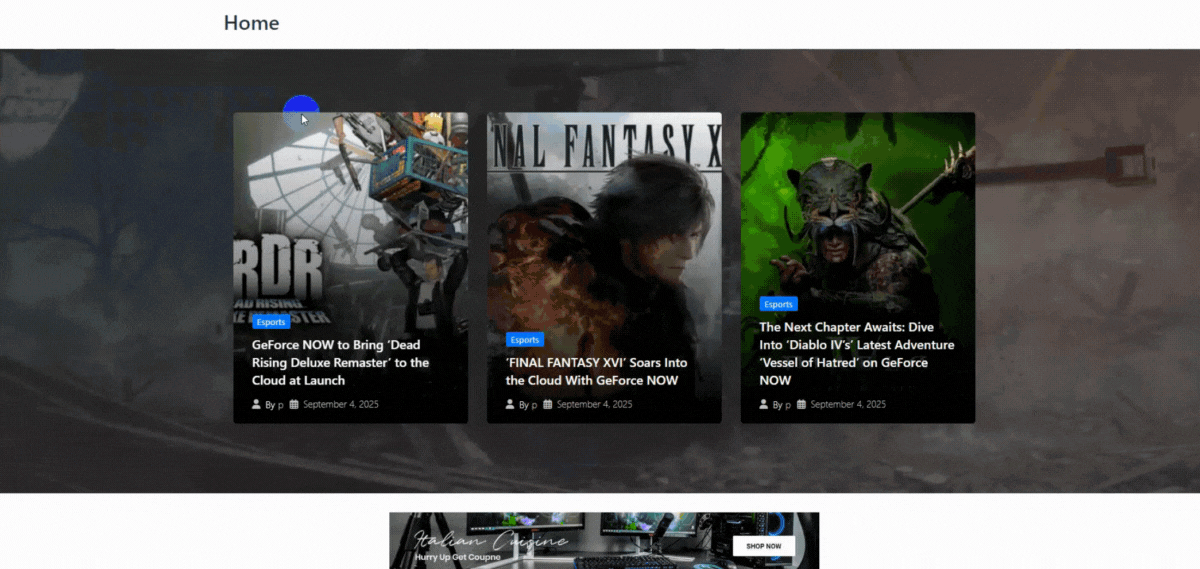Click the Esports tag on the Dead Rising card
The height and width of the screenshot is (569, 1200).
271,322
